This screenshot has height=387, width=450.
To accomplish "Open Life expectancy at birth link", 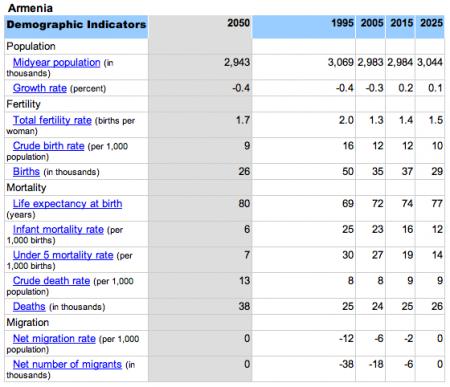I will point(67,203).
